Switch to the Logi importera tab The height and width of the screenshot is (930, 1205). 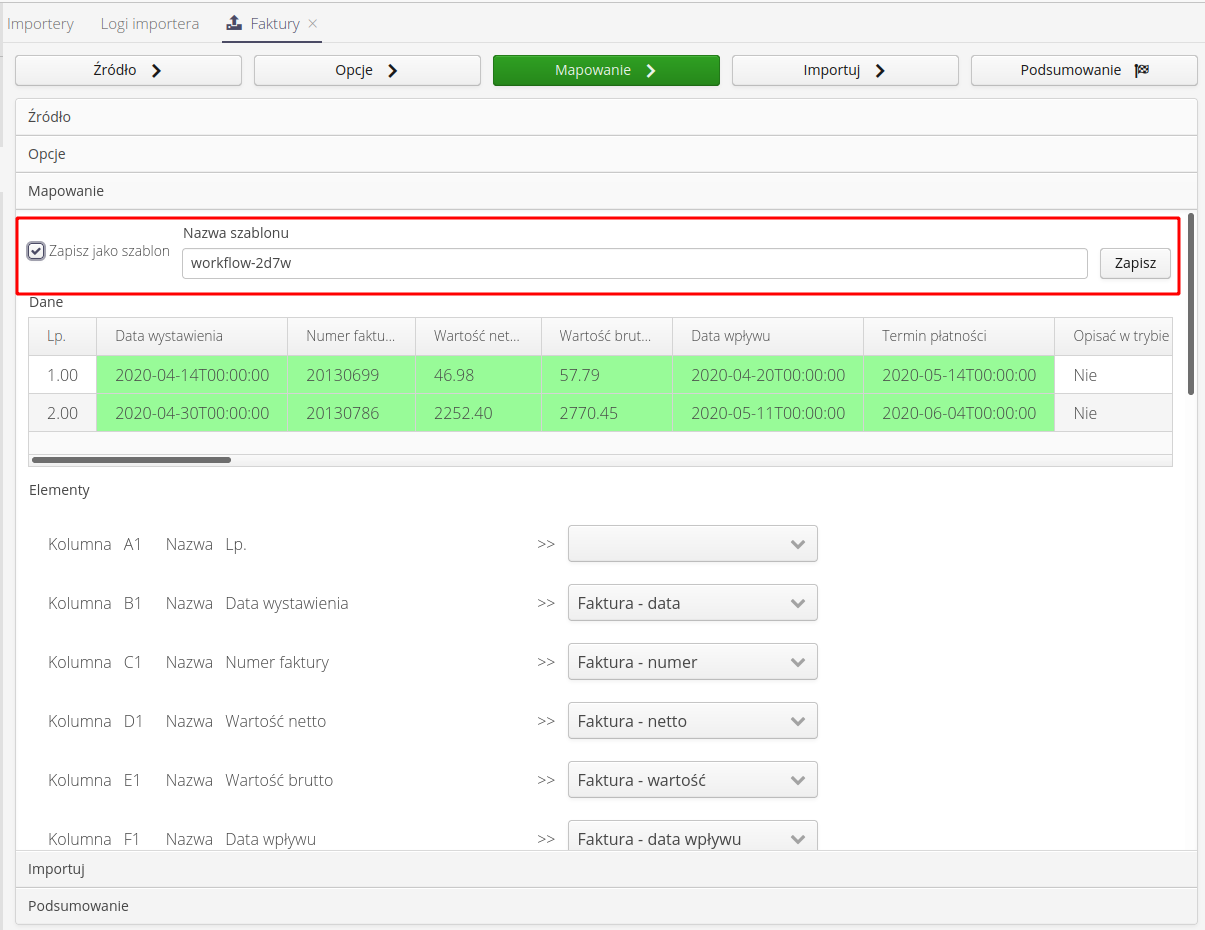(x=149, y=23)
